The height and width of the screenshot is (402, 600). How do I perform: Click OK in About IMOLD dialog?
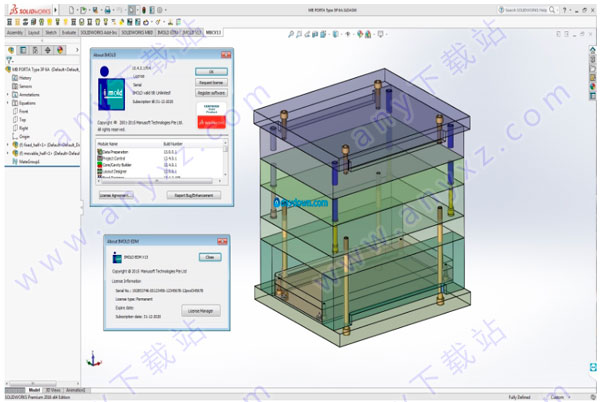pyautogui.click(x=211, y=72)
